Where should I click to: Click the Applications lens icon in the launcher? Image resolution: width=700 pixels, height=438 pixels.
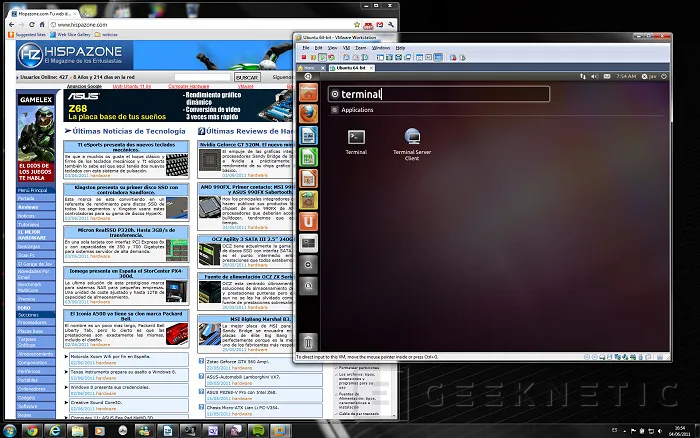(x=308, y=264)
